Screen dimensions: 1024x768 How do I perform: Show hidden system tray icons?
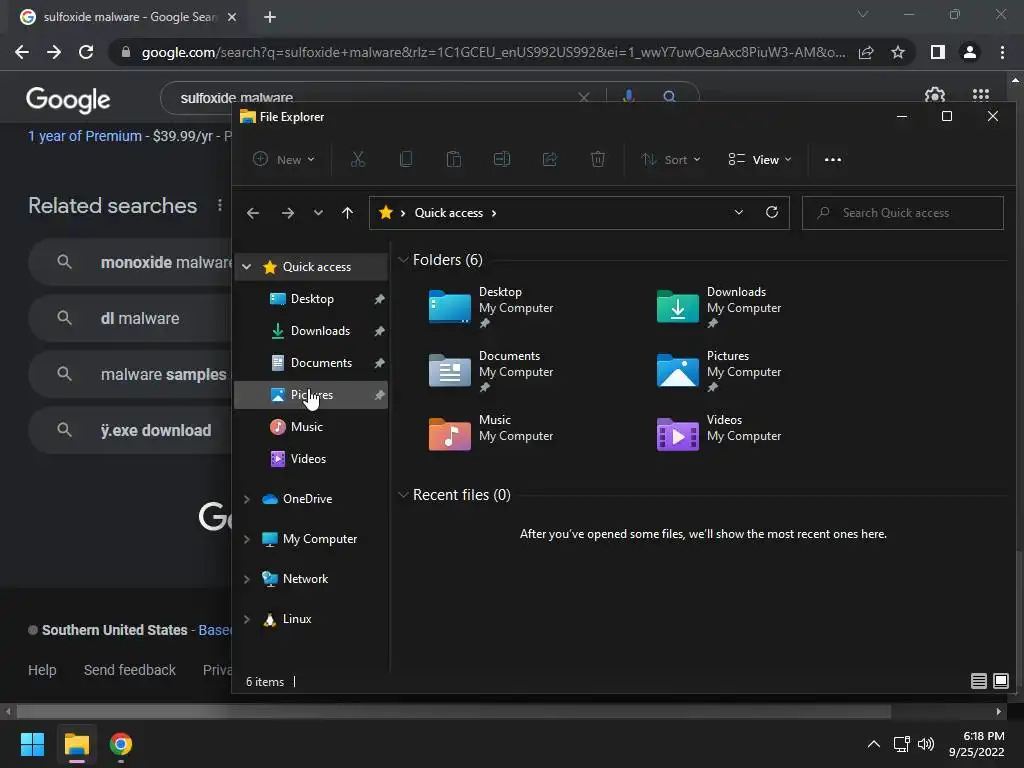pos(873,744)
